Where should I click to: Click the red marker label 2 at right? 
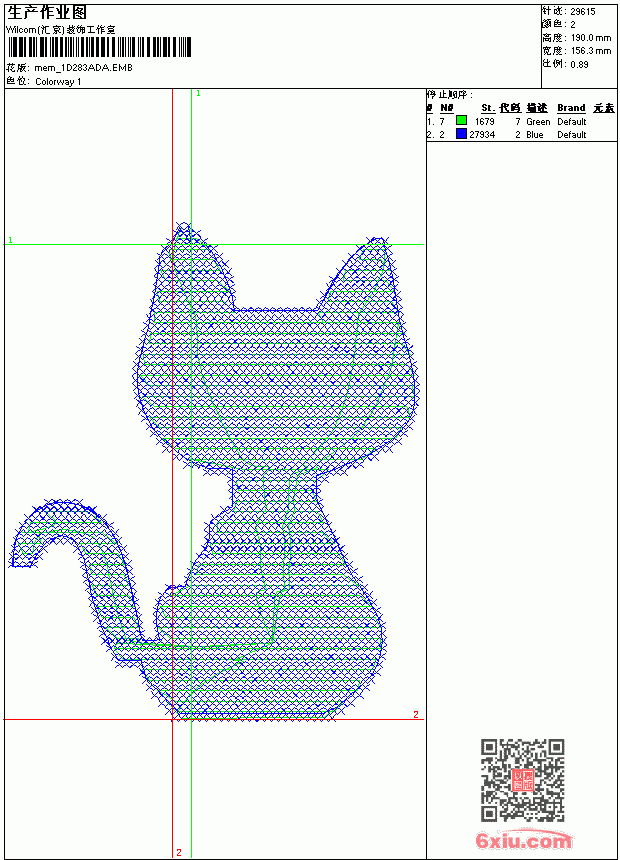click(x=416, y=714)
